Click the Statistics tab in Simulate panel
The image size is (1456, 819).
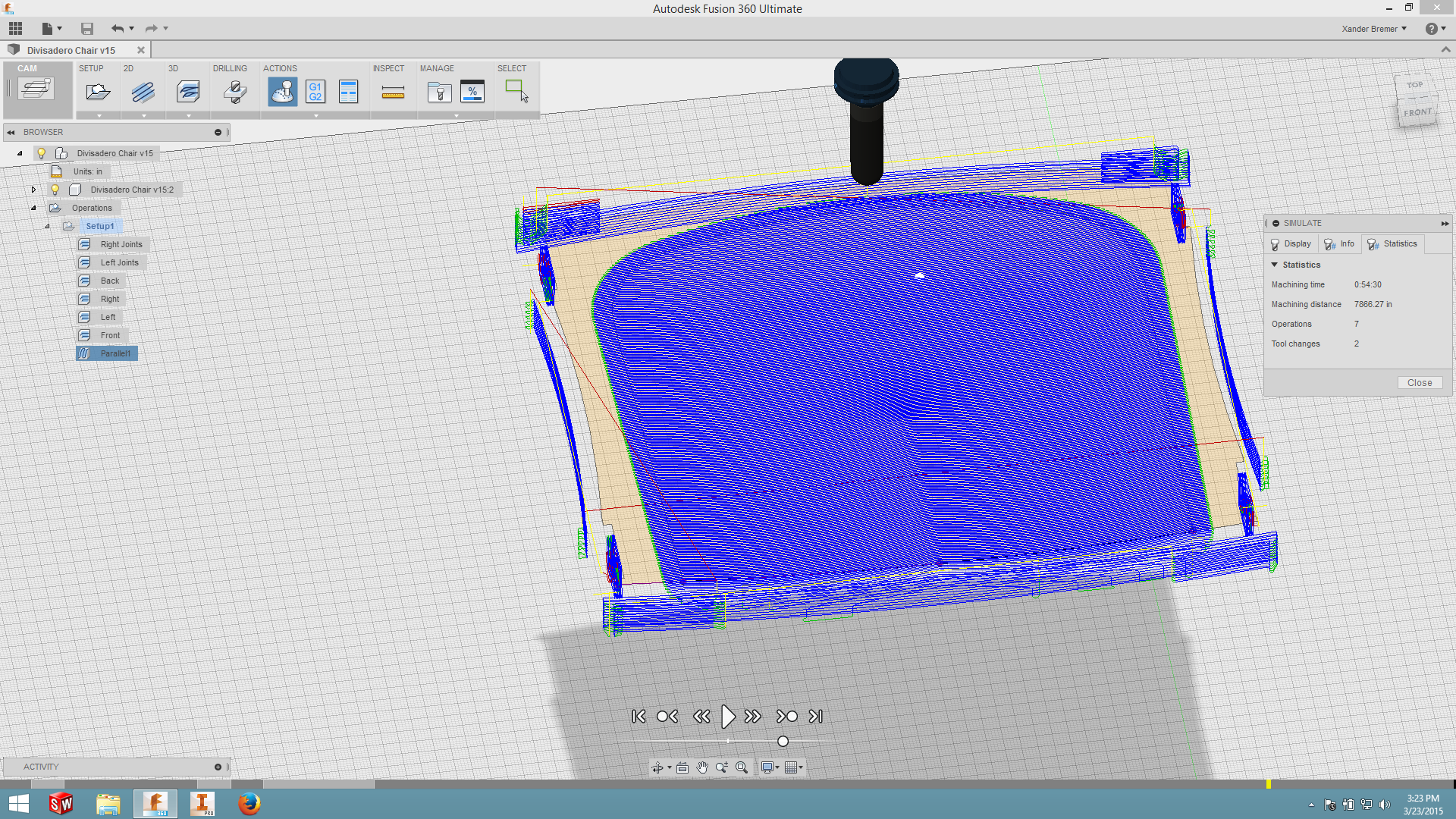[1396, 243]
